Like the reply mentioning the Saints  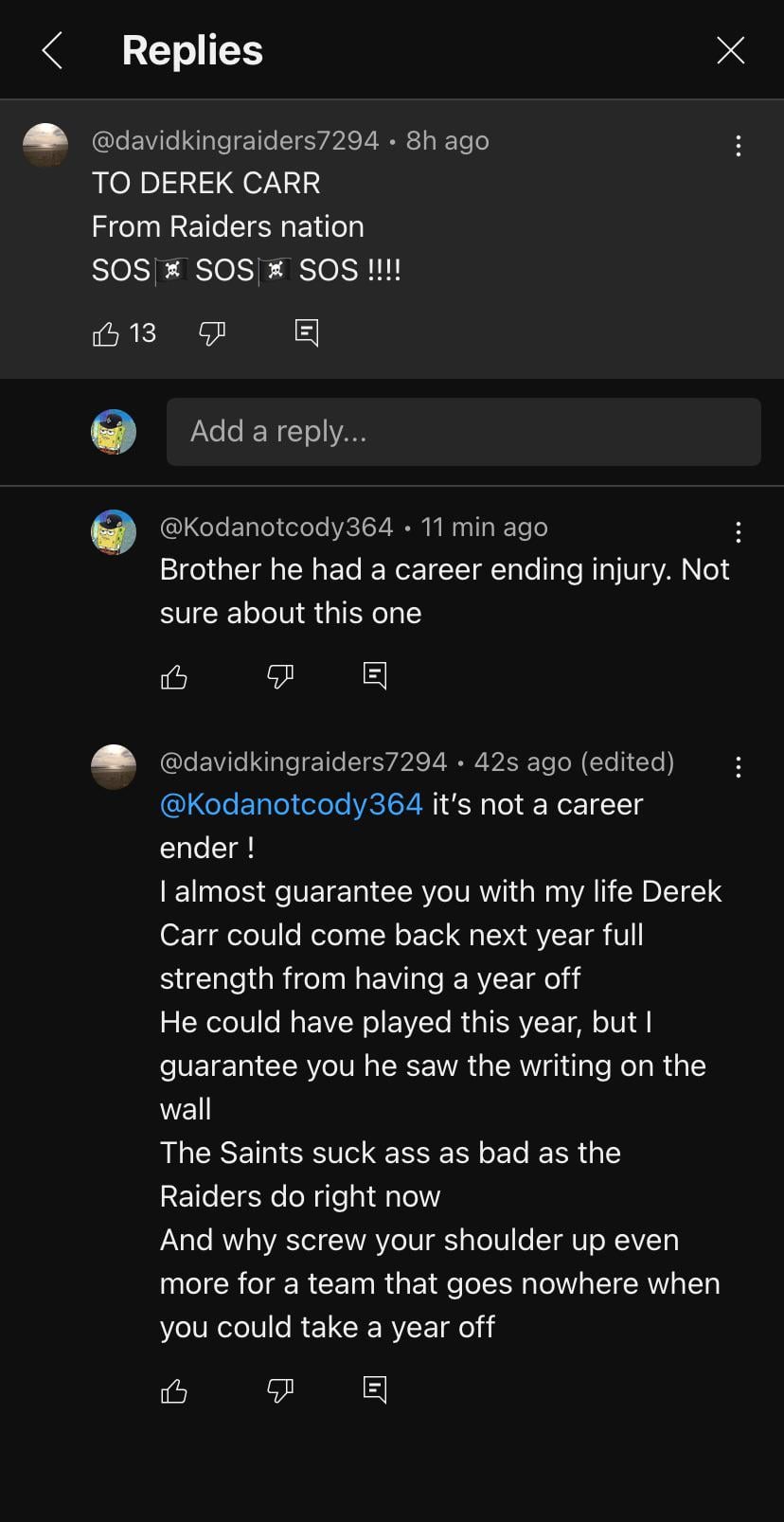[174, 1390]
